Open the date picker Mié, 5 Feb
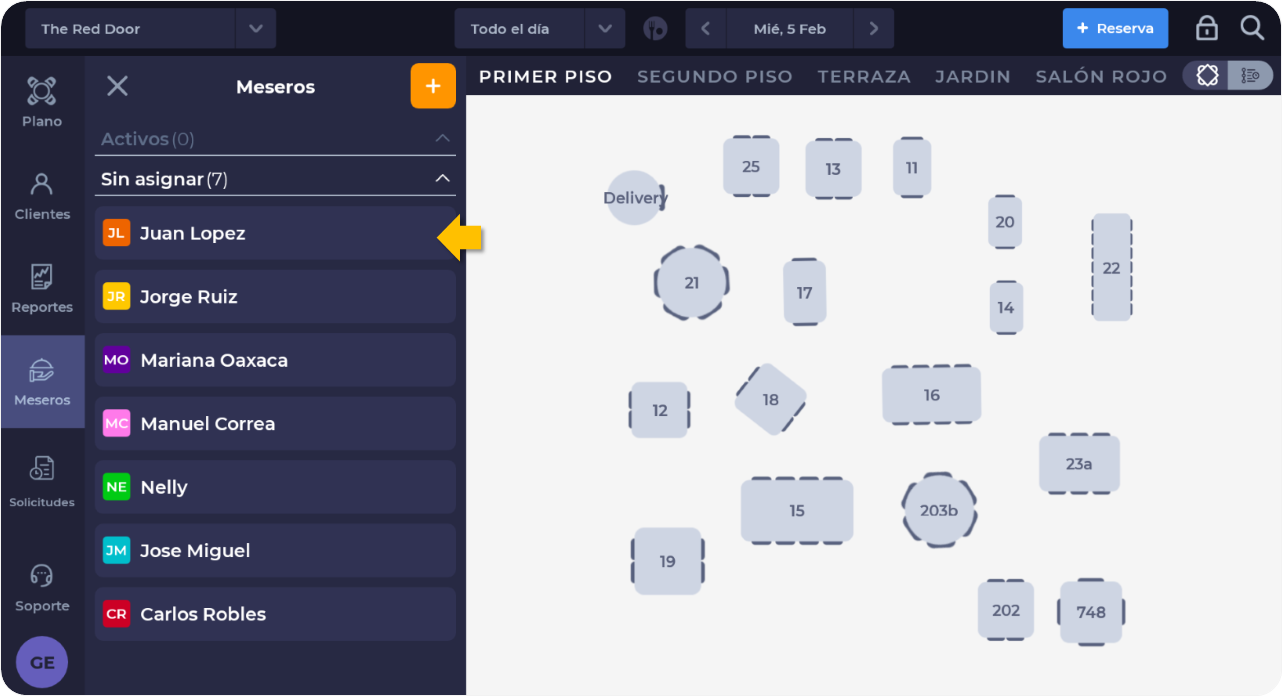This screenshot has height=696, width=1282. click(x=790, y=28)
